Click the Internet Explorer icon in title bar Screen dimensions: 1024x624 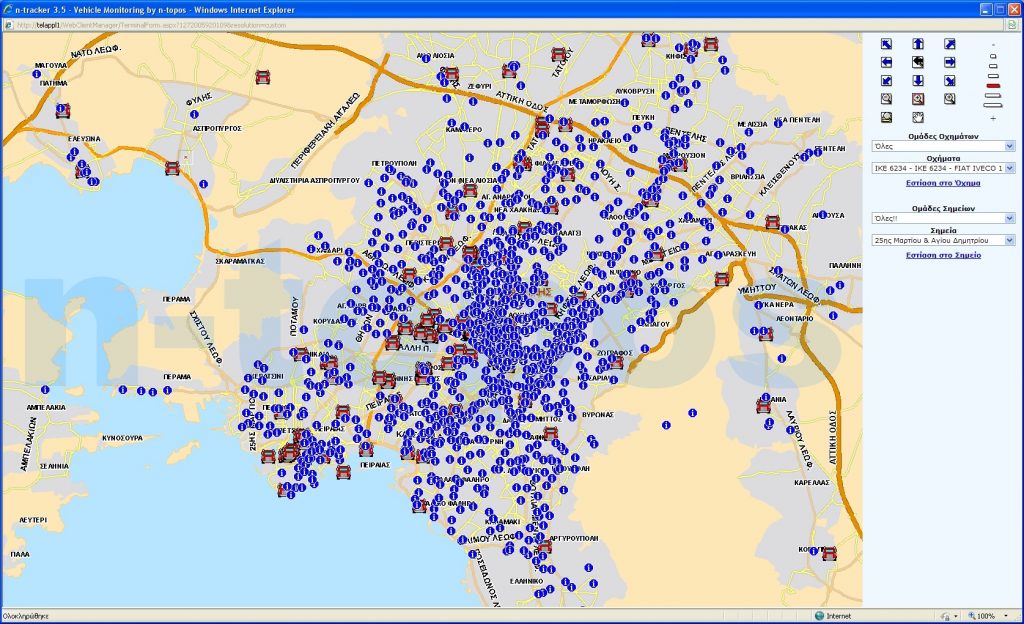tap(8, 10)
